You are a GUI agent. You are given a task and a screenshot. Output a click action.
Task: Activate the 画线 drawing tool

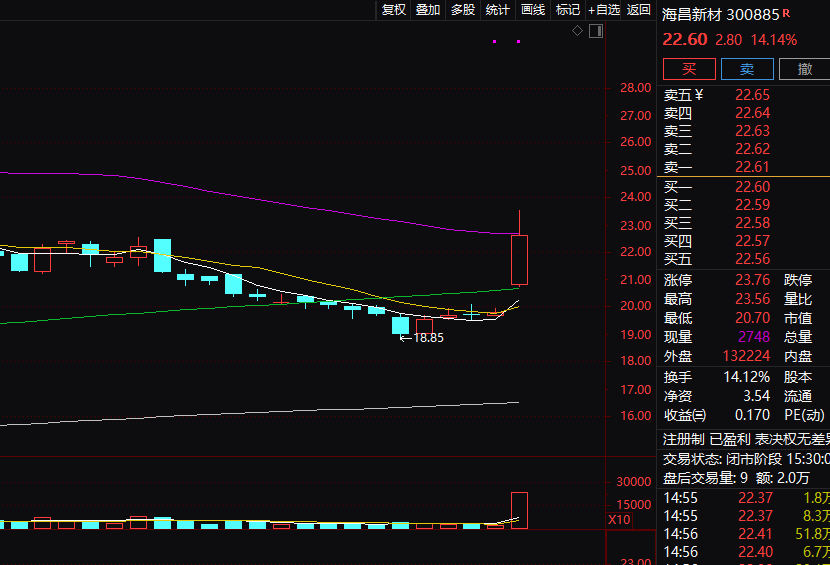coord(532,10)
